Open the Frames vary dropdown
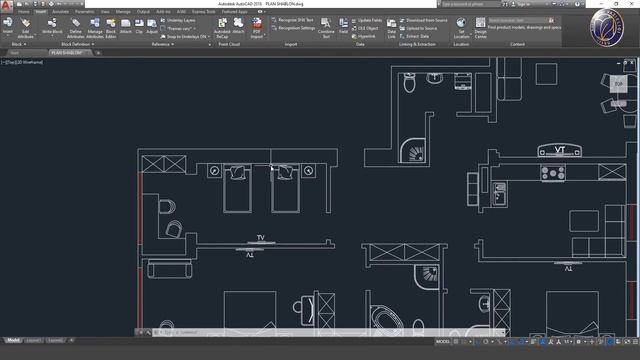The height and width of the screenshot is (360, 640). pos(178,28)
